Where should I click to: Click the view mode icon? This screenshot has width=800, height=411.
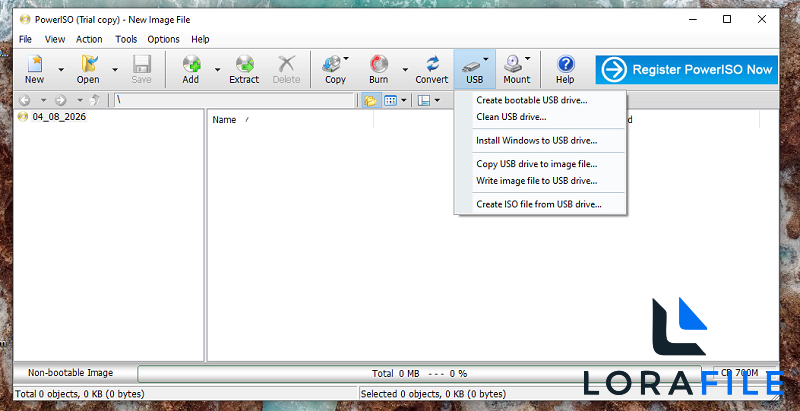(x=390, y=100)
